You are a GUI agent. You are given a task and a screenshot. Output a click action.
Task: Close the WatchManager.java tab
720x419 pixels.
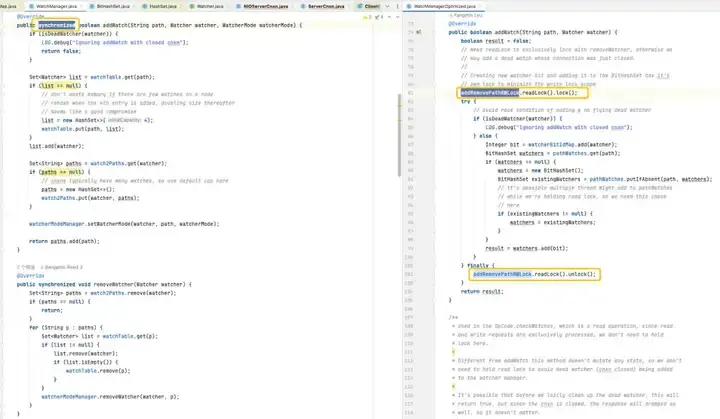[82, 6]
